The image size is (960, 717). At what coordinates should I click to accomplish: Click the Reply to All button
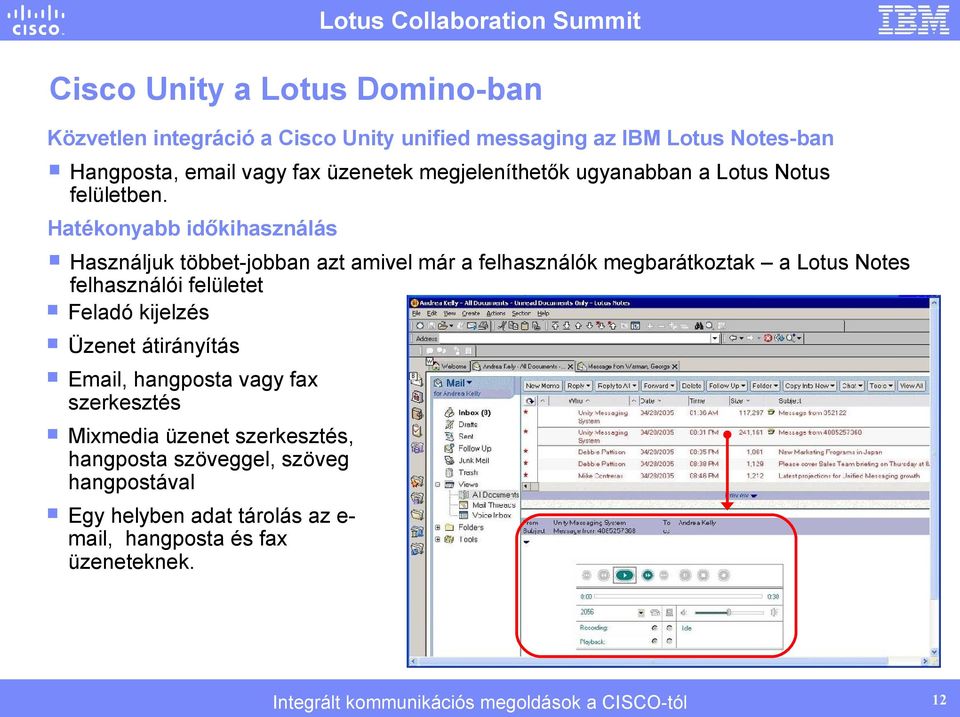tap(617, 386)
